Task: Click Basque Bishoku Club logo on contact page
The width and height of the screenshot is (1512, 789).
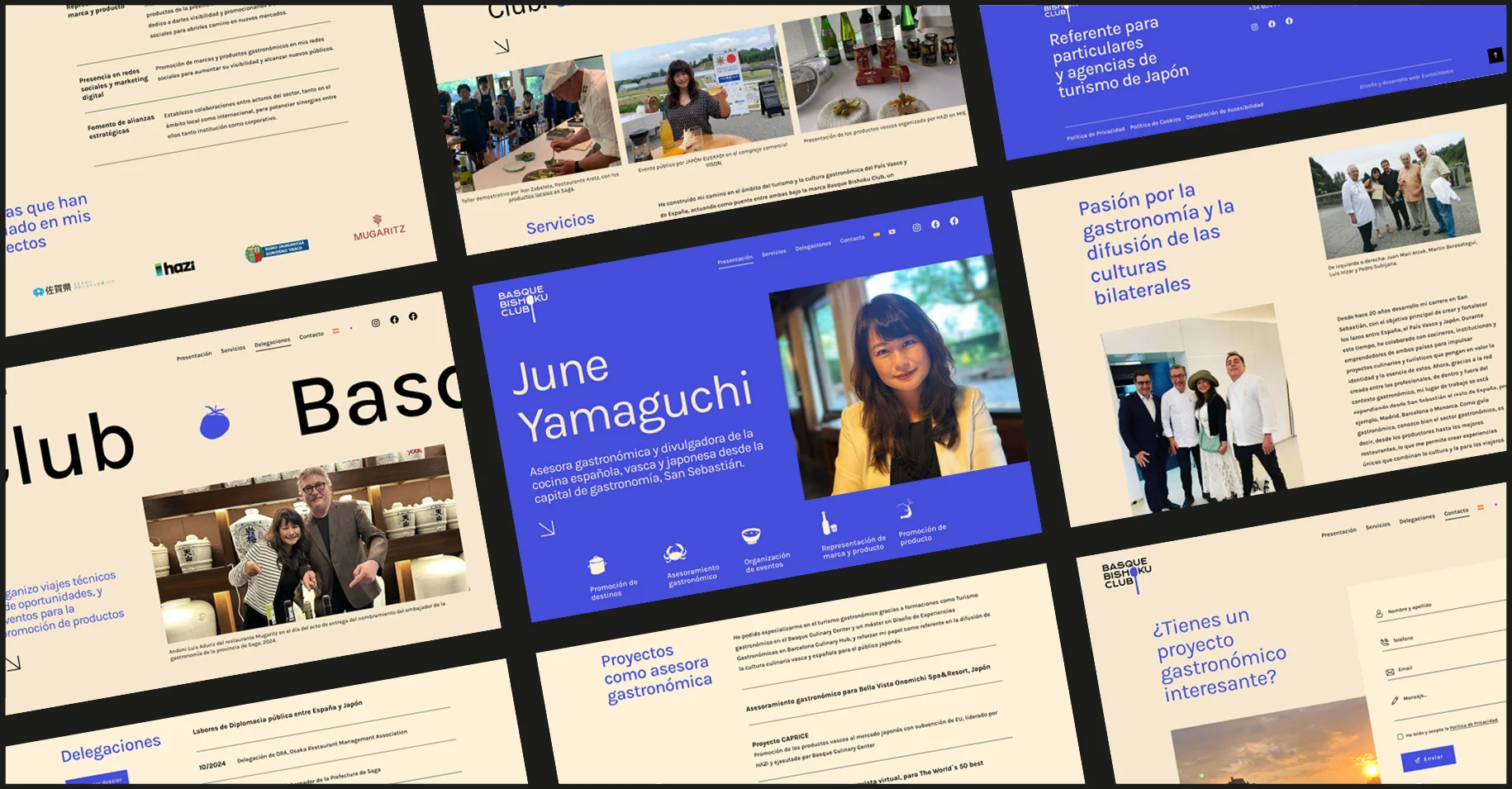Action: pyautogui.click(x=1126, y=574)
